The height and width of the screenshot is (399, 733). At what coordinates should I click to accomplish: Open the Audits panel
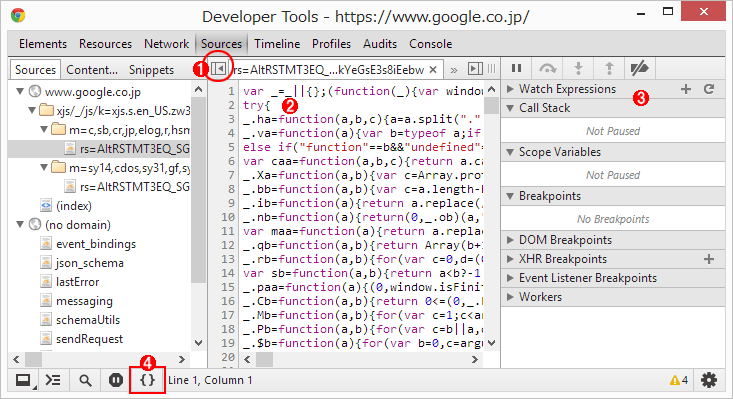(380, 44)
